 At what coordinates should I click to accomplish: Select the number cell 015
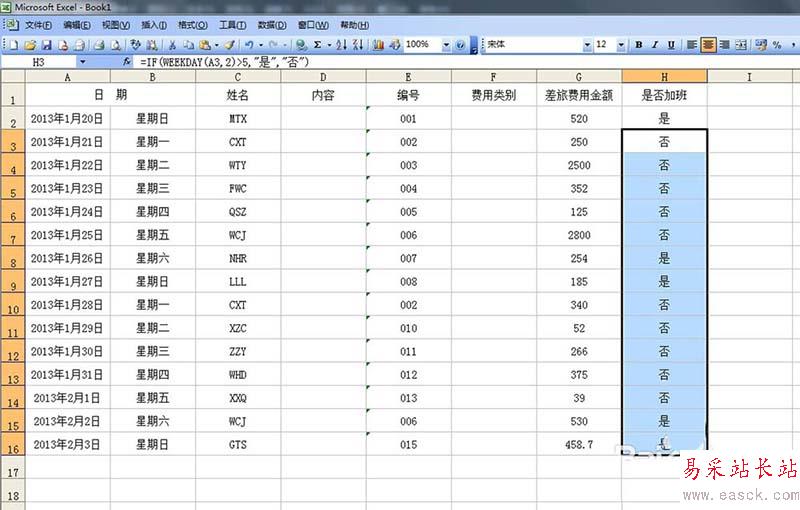tap(408, 445)
